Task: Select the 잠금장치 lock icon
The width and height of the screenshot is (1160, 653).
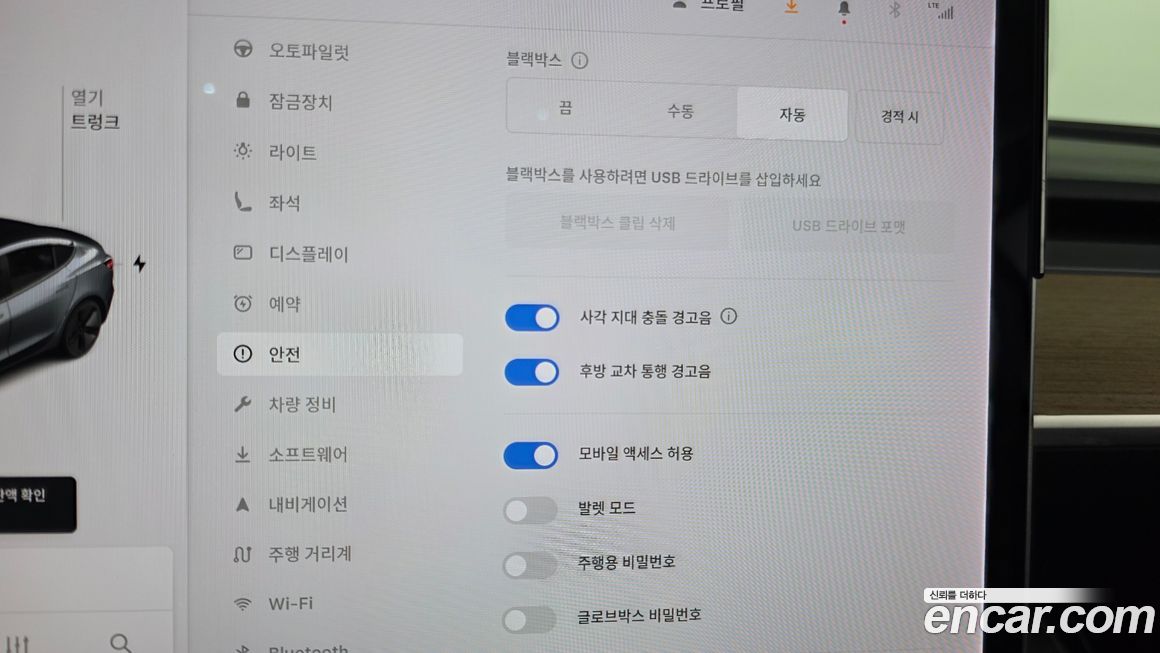Action: tap(243, 100)
